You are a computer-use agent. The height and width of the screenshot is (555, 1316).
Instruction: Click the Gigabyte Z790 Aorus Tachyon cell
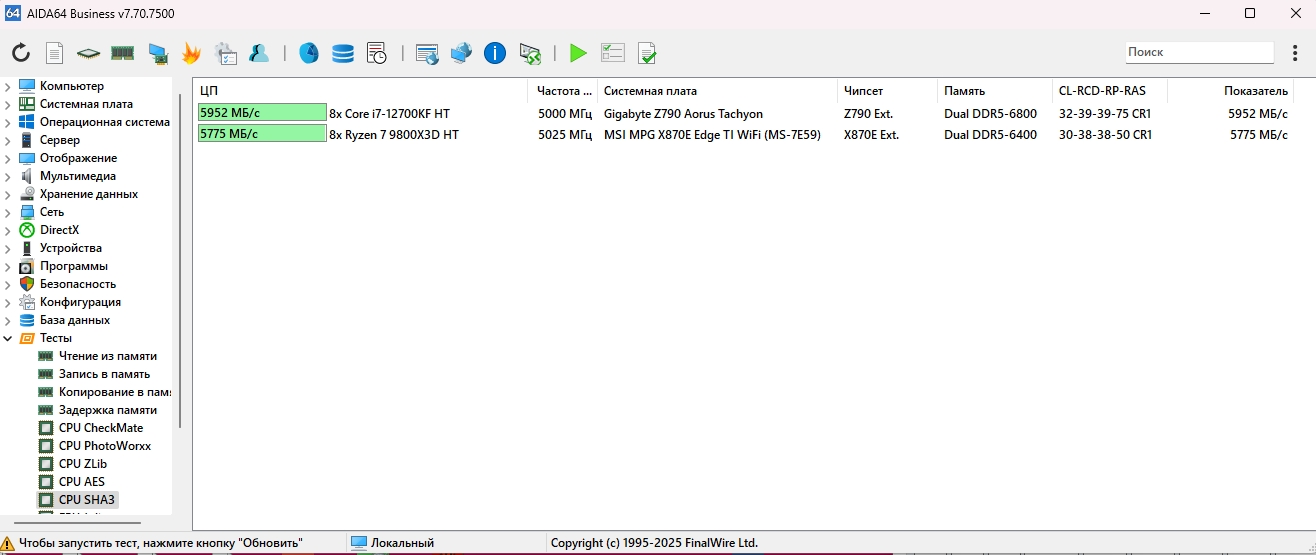click(683, 114)
